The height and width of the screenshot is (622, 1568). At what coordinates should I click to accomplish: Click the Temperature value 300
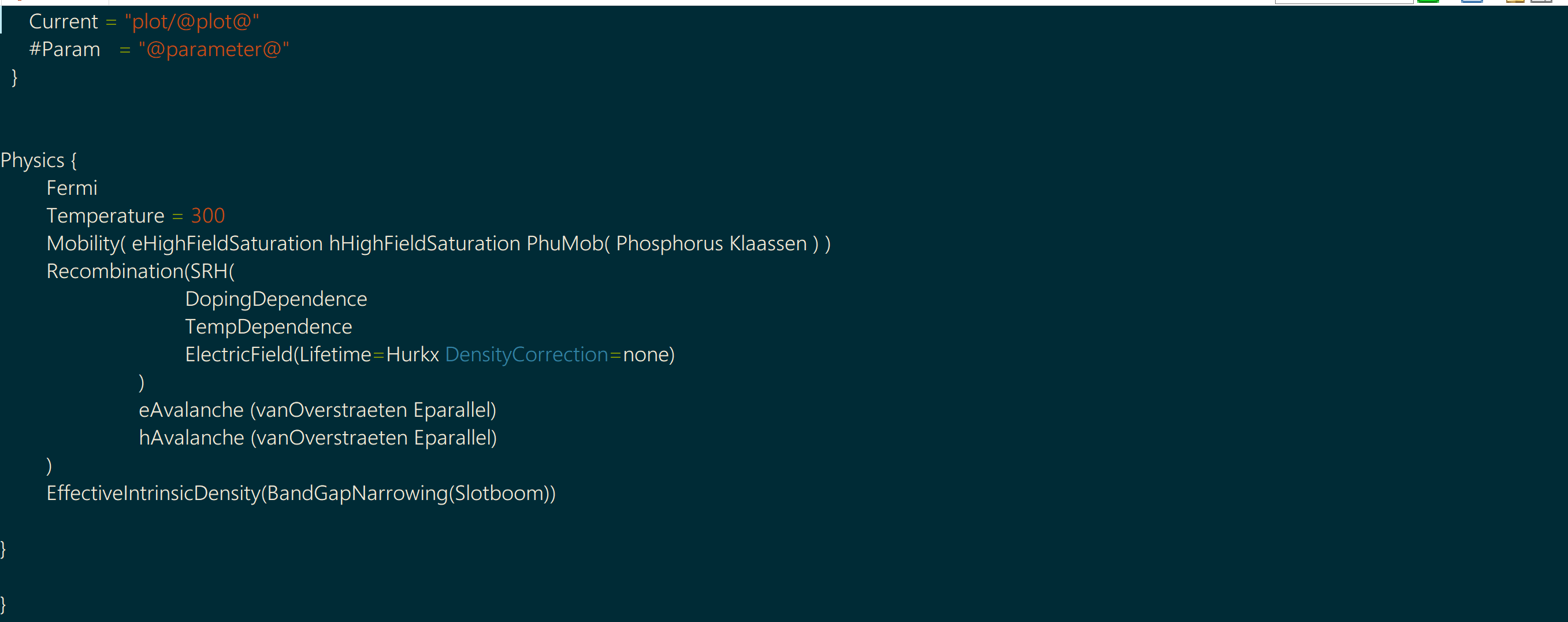207,216
